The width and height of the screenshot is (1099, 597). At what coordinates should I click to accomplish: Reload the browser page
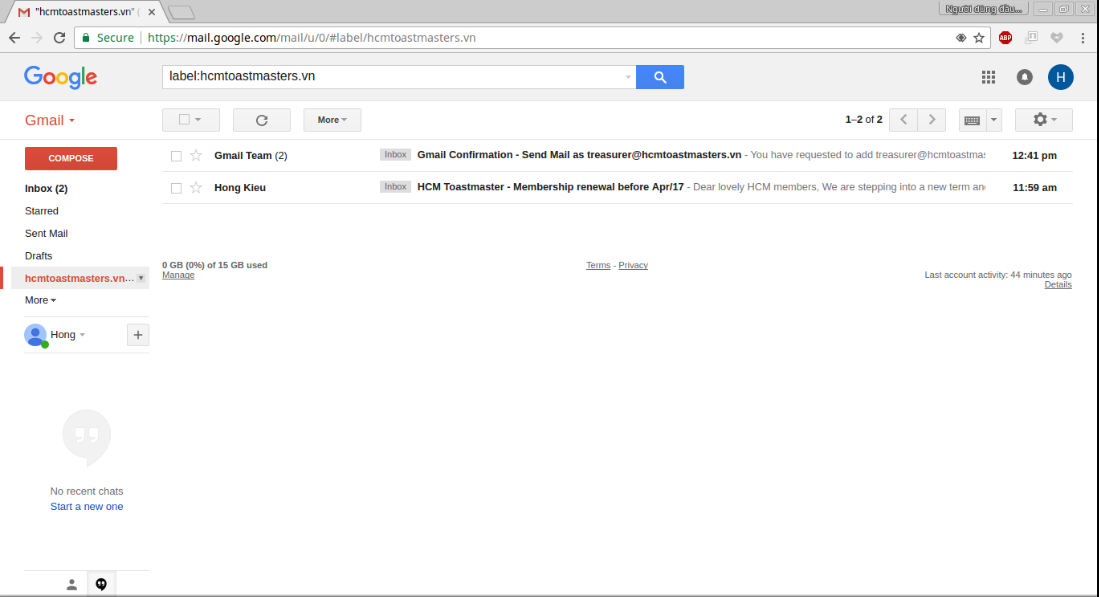tap(60, 38)
